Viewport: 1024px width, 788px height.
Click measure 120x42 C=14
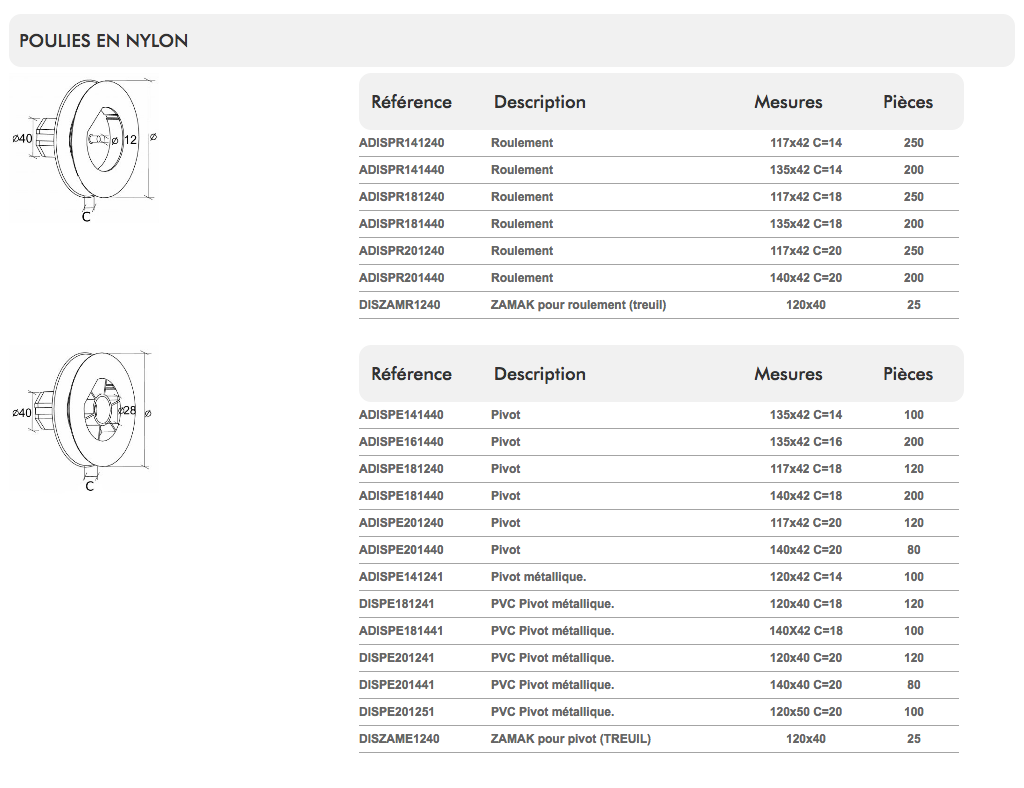pos(805,577)
